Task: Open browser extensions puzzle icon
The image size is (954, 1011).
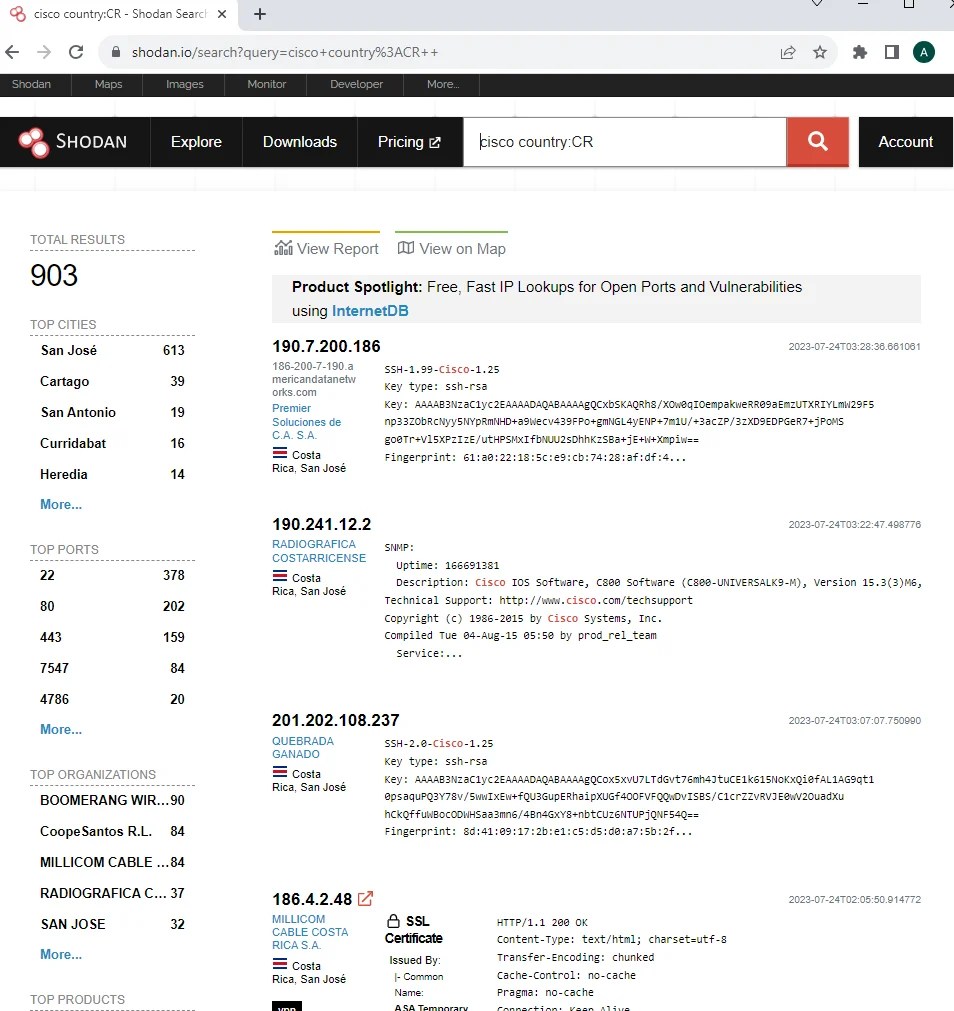Action: pos(860,52)
